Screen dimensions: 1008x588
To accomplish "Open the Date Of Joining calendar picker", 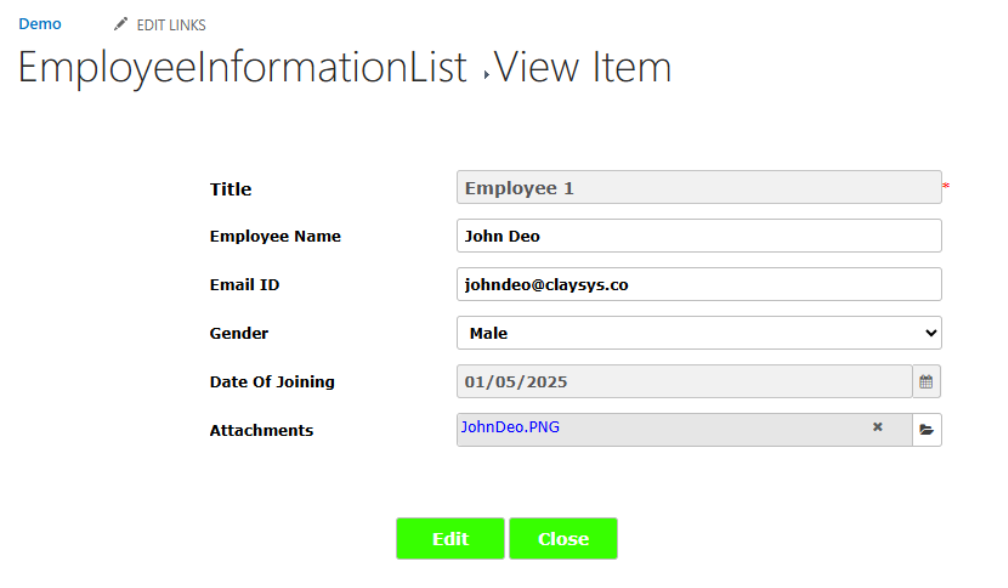I will click(x=926, y=382).
